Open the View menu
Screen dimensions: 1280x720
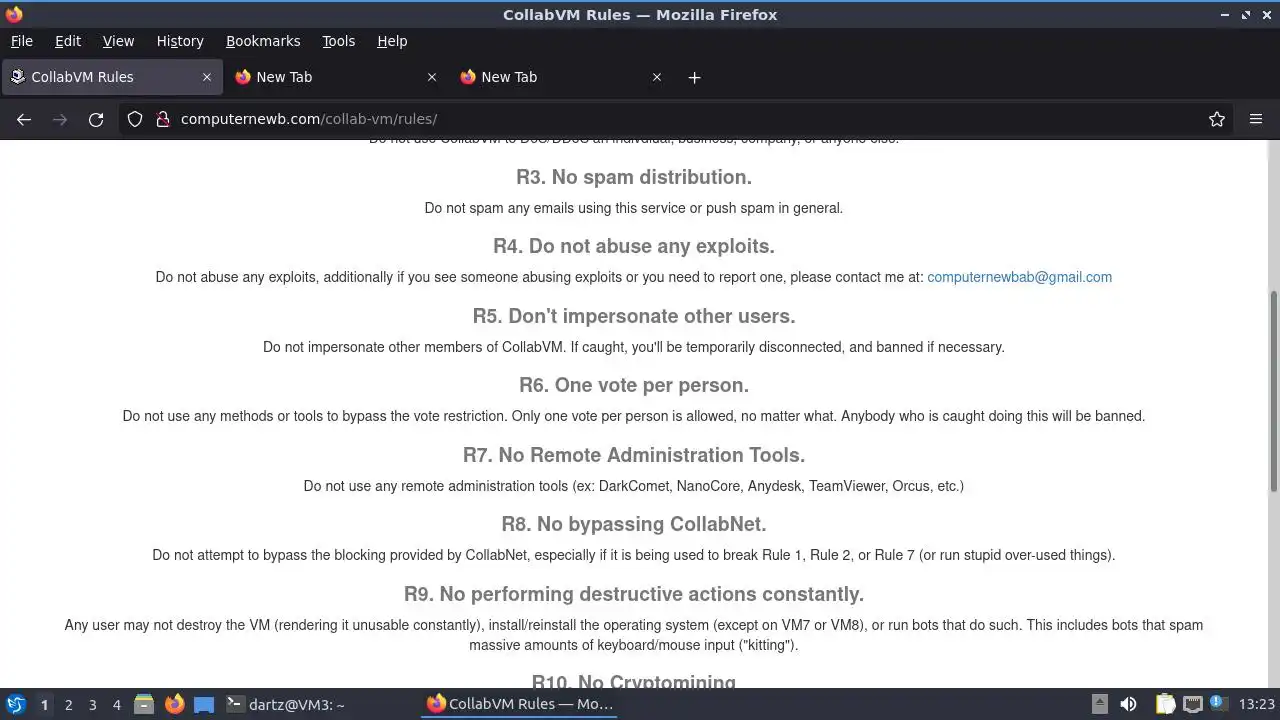118,41
